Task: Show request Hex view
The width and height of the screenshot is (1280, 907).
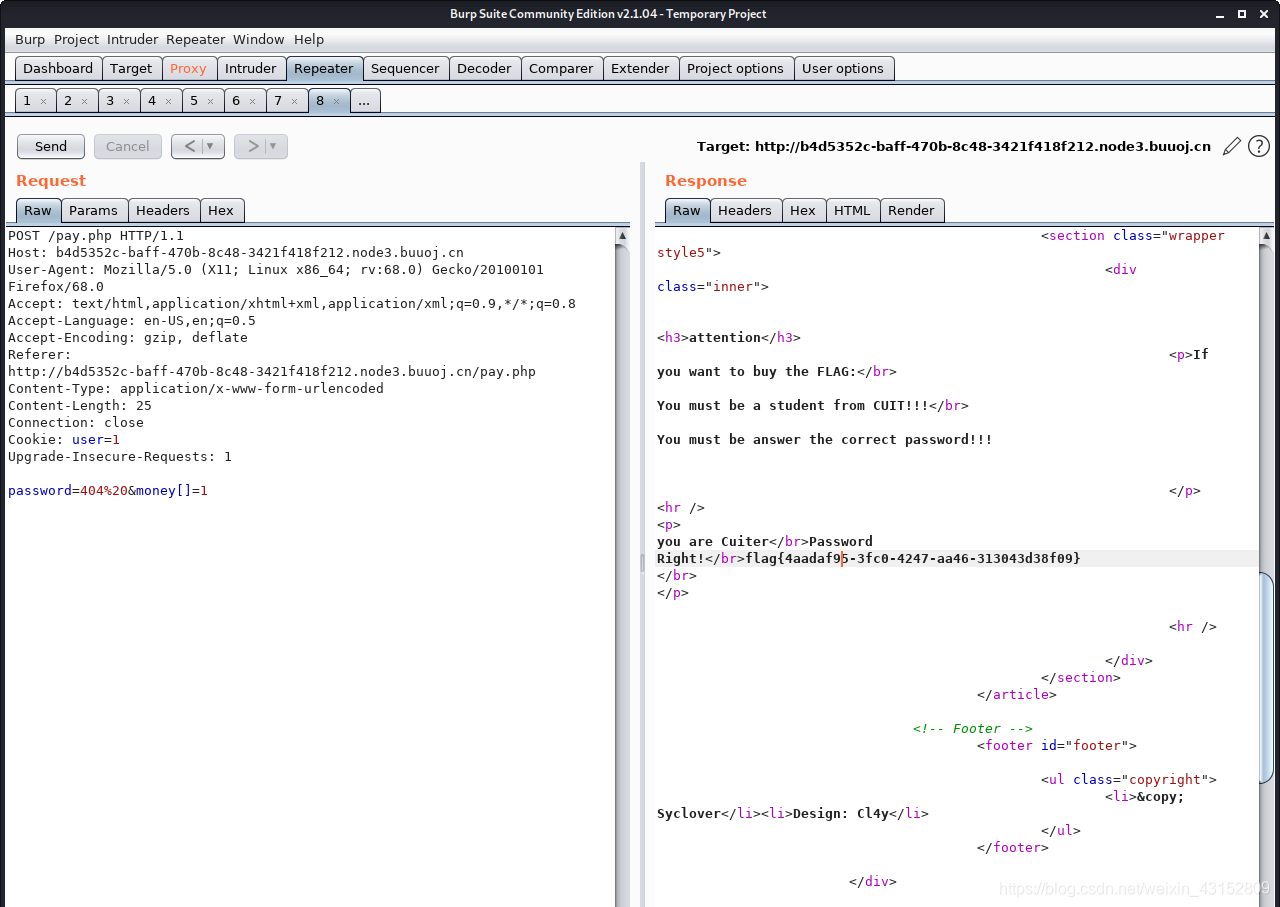Action: tap(221, 210)
